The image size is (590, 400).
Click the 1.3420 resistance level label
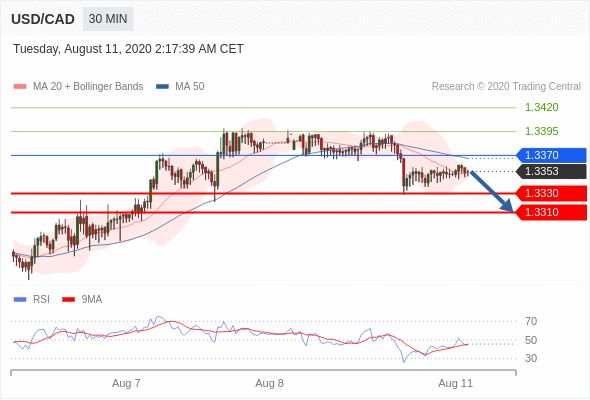(541, 108)
